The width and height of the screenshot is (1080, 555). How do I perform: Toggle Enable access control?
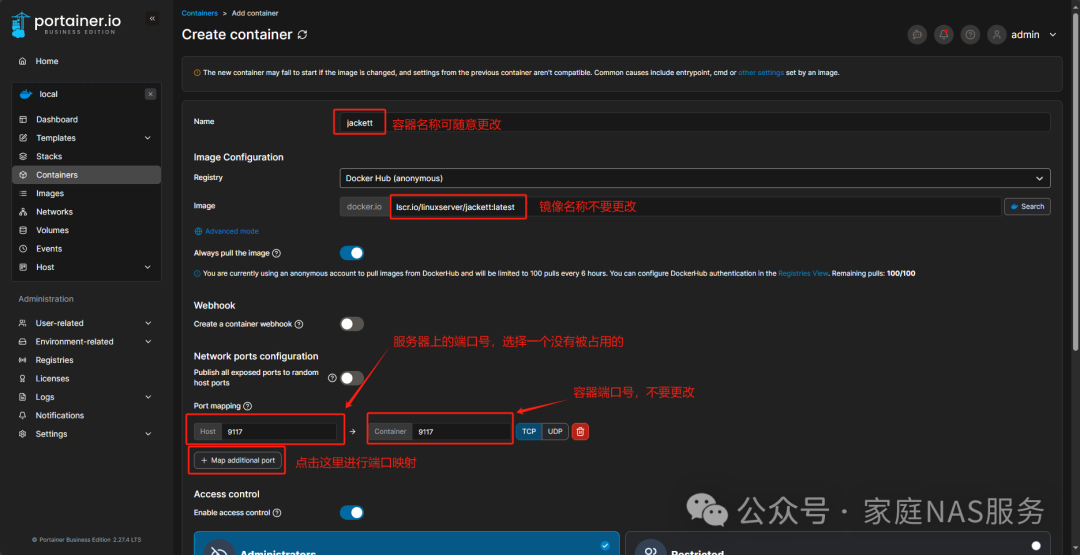[x=352, y=512]
